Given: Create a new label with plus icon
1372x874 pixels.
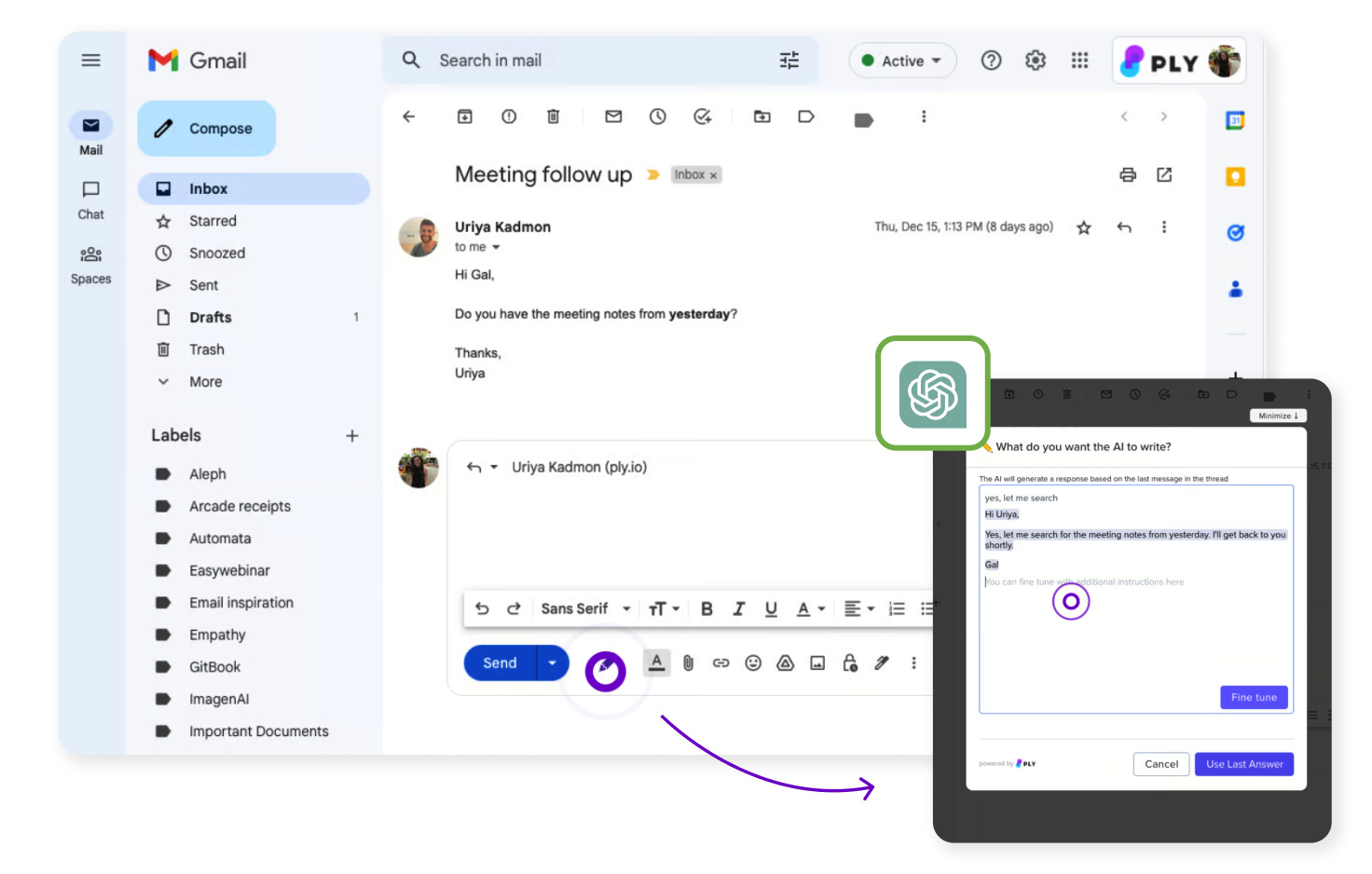Looking at the screenshot, I should coord(351,435).
